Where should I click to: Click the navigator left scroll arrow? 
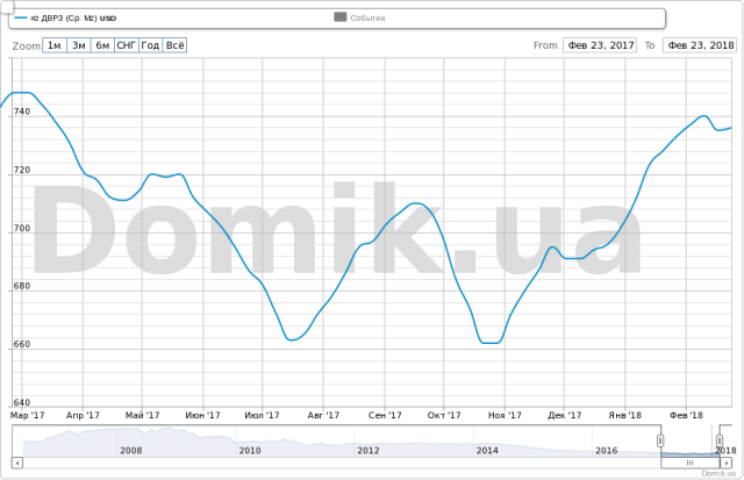tap(17, 462)
